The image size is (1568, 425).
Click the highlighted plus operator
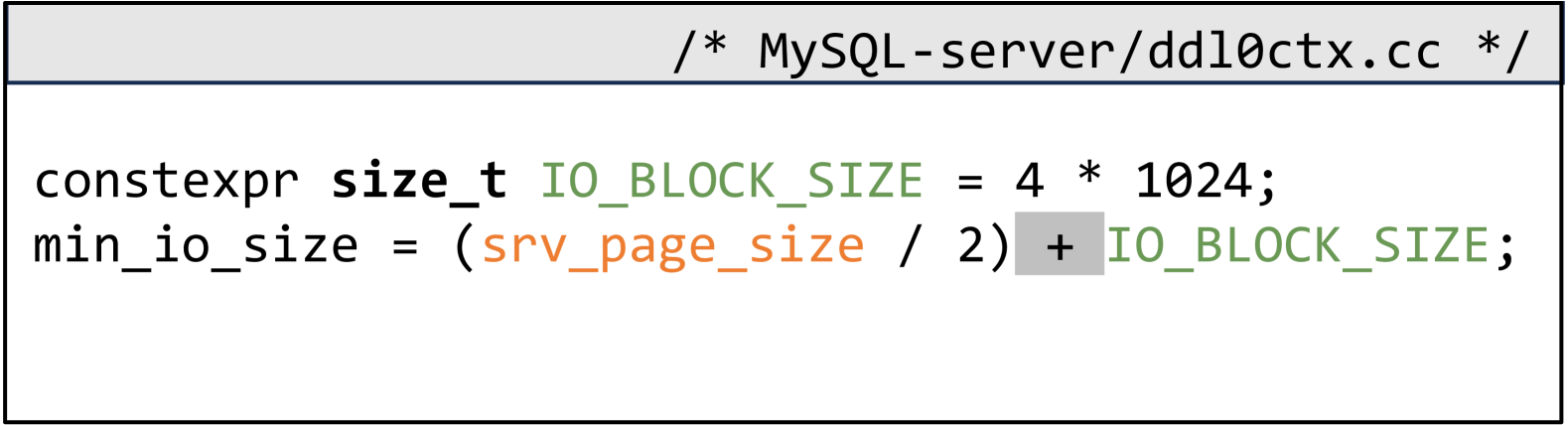point(1060,245)
